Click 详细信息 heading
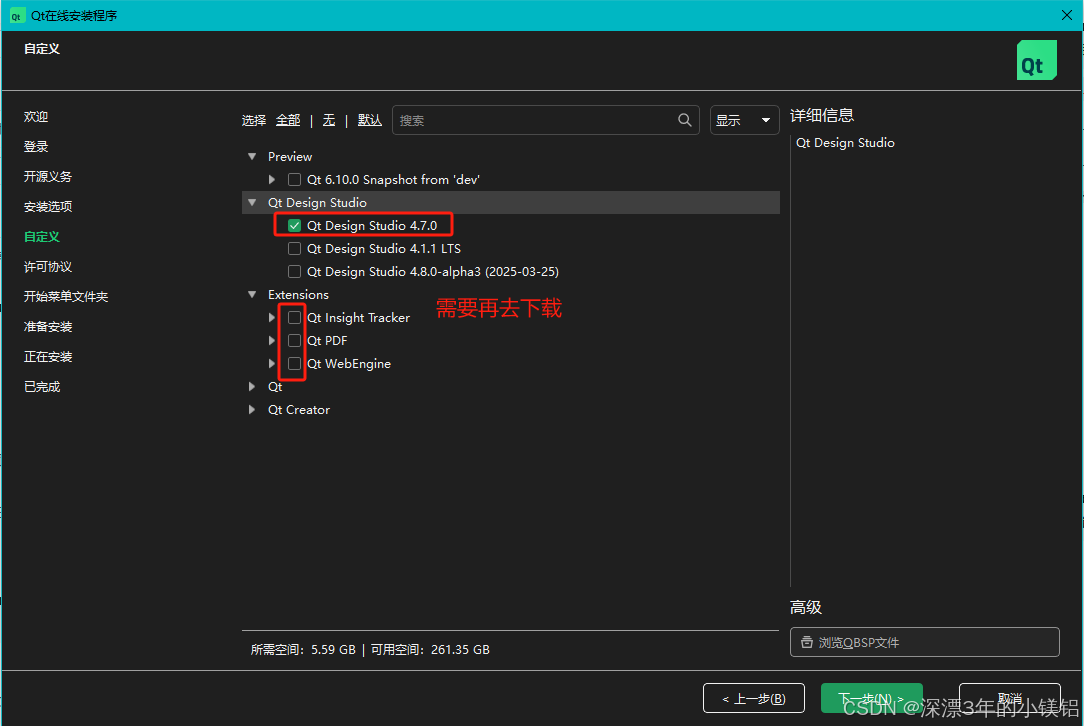This screenshot has height=726, width=1084. (822, 115)
